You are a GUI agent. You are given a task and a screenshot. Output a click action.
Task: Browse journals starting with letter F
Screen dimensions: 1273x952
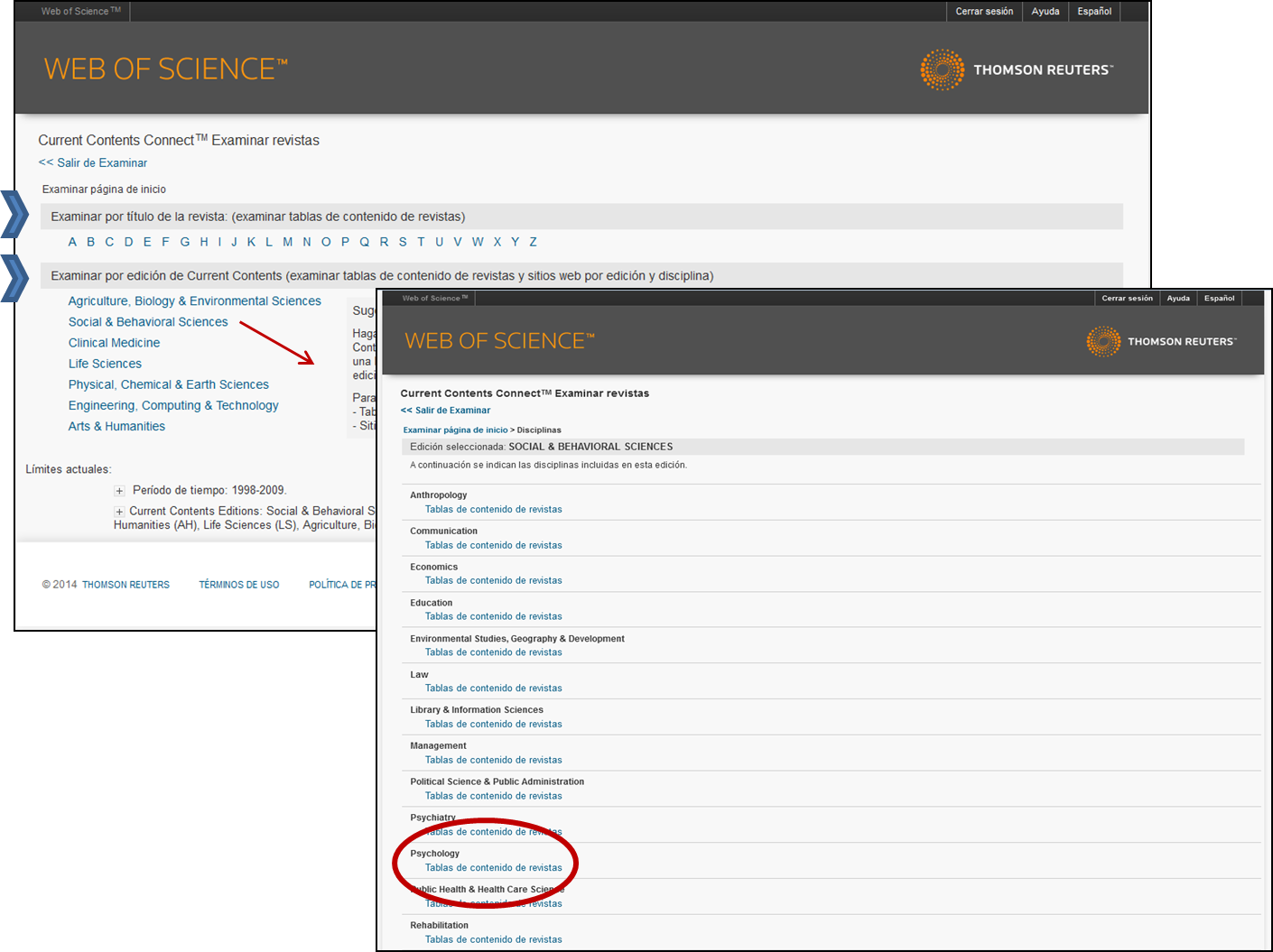click(x=165, y=242)
